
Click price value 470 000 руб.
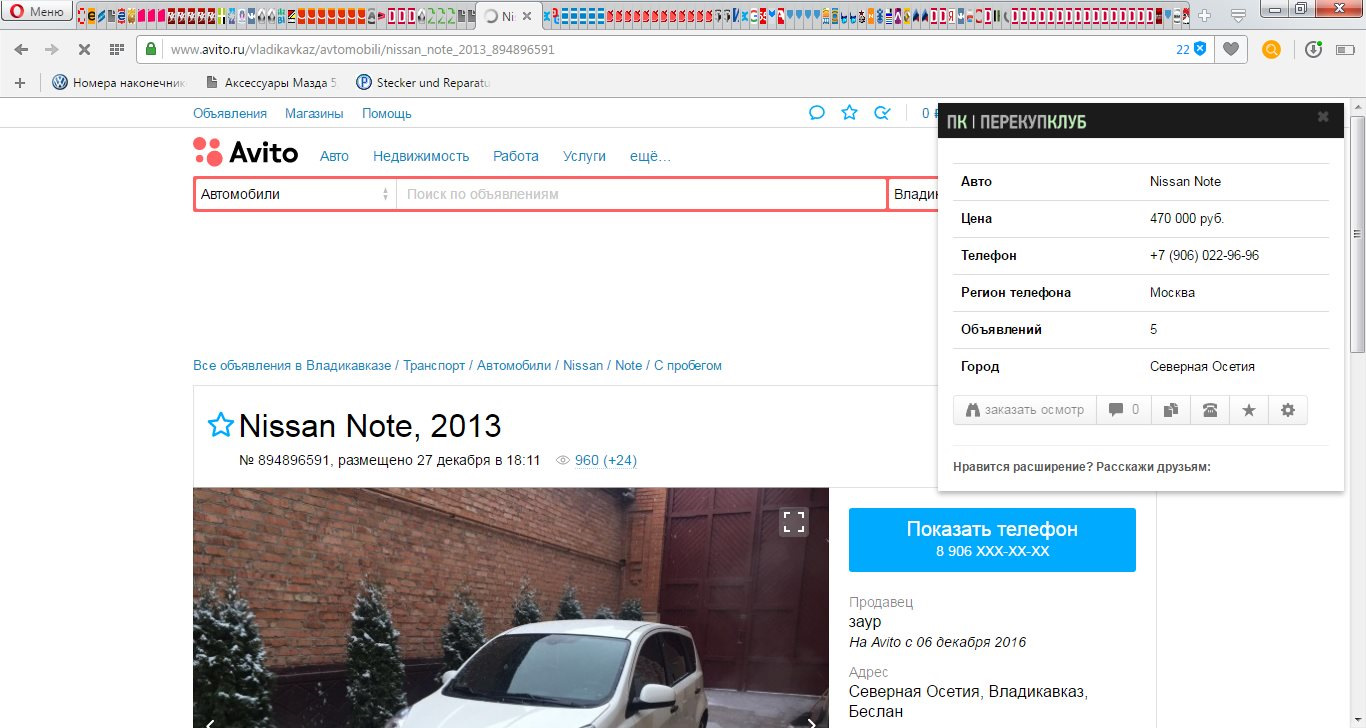coord(1187,218)
